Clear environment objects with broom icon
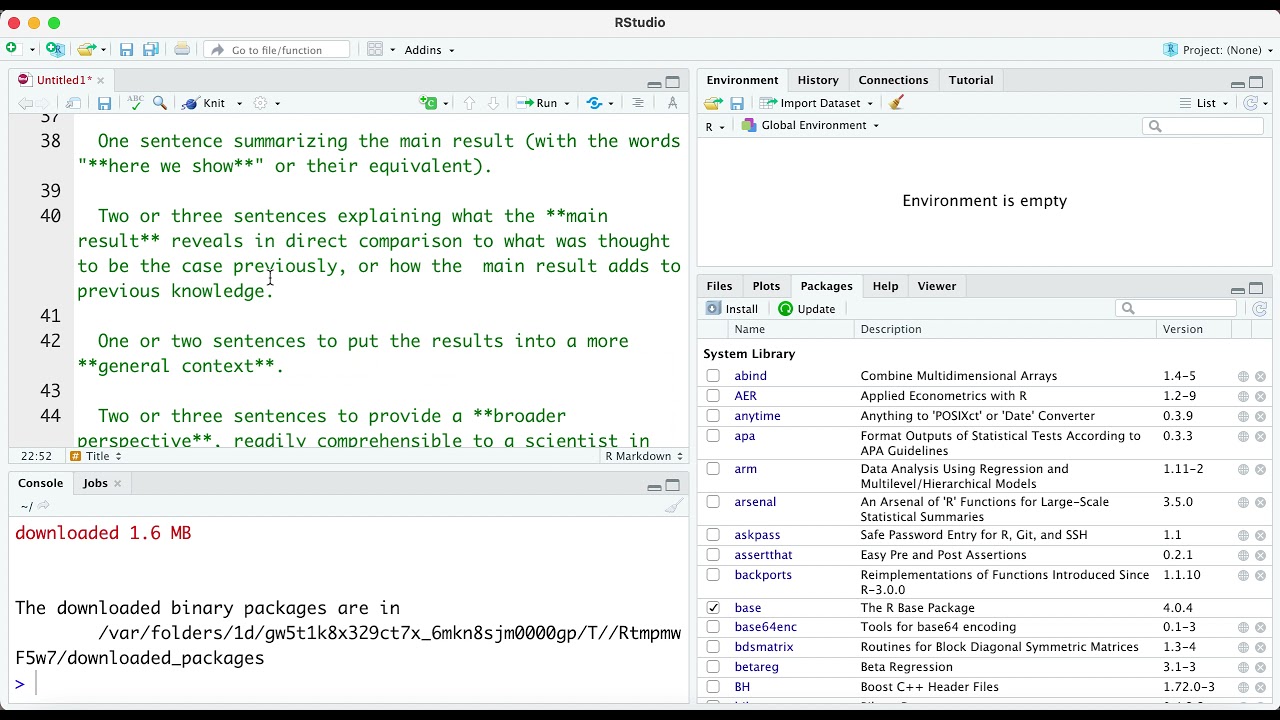This screenshot has width=1280, height=720. (896, 103)
